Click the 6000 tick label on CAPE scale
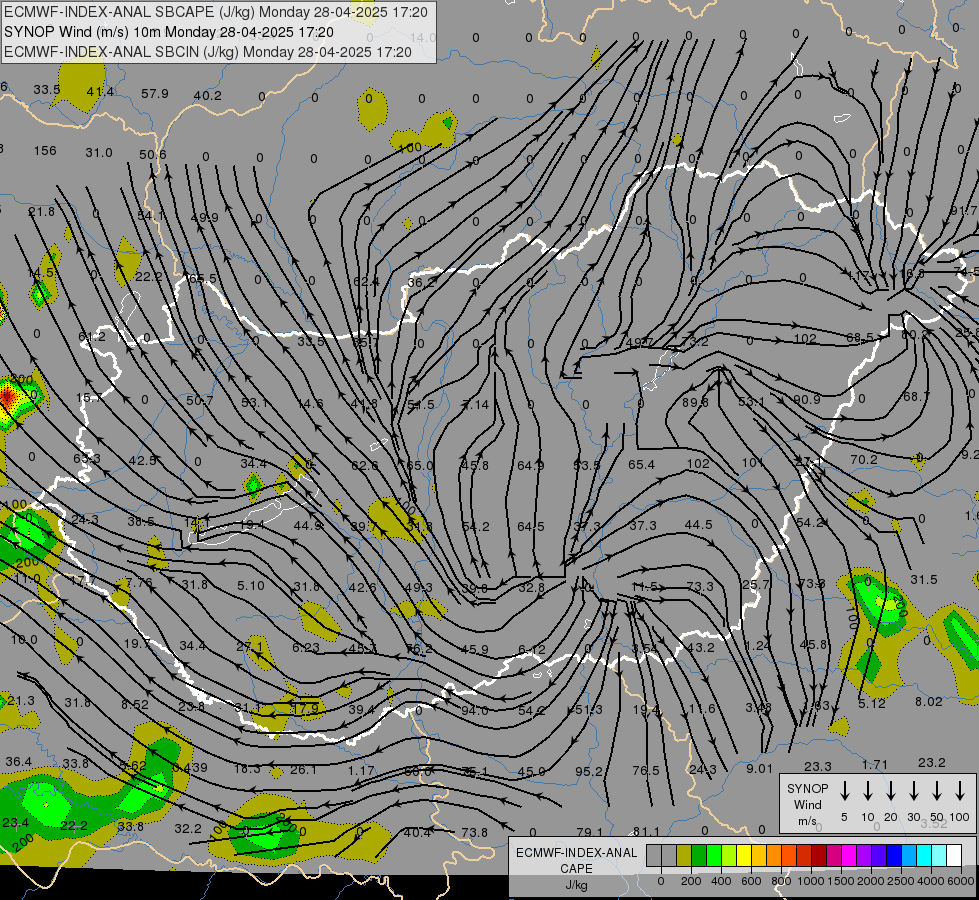979x900 pixels. pyautogui.click(x=960, y=881)
